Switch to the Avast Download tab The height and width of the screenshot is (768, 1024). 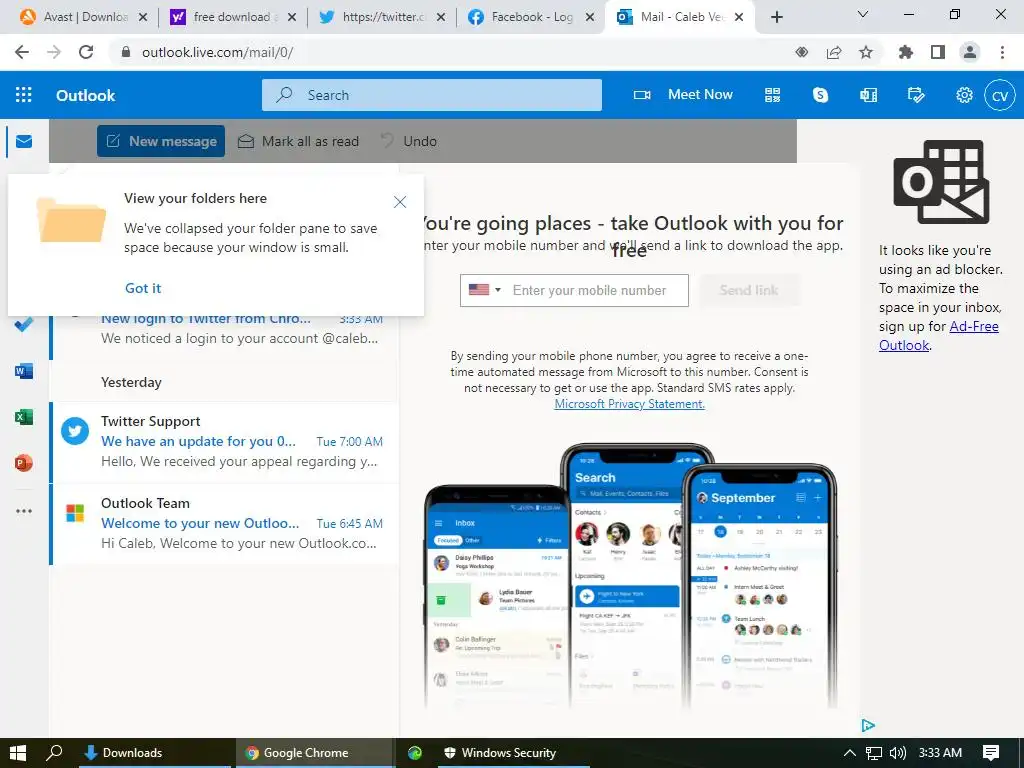point(83,17)
